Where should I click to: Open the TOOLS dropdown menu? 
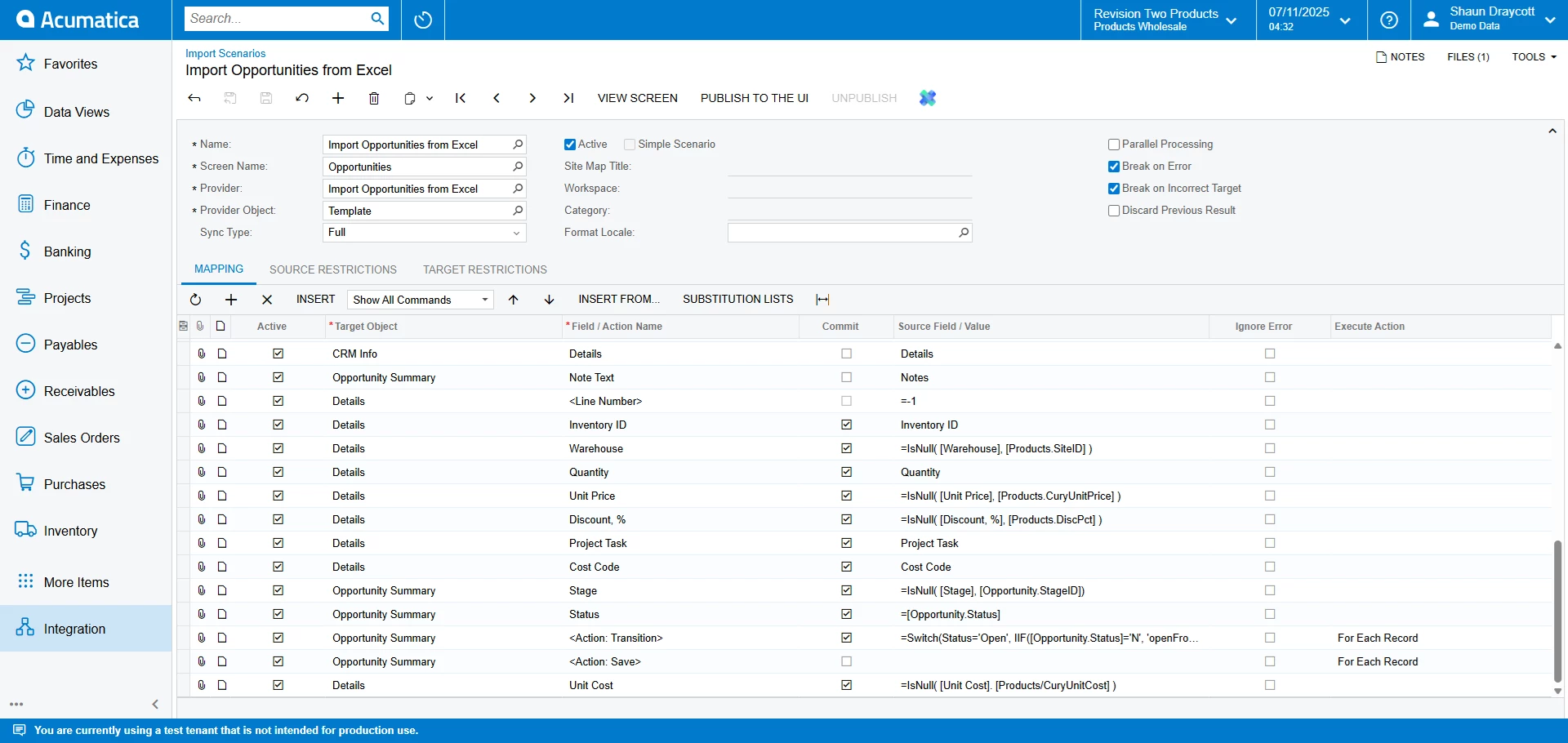(1534, 57)
